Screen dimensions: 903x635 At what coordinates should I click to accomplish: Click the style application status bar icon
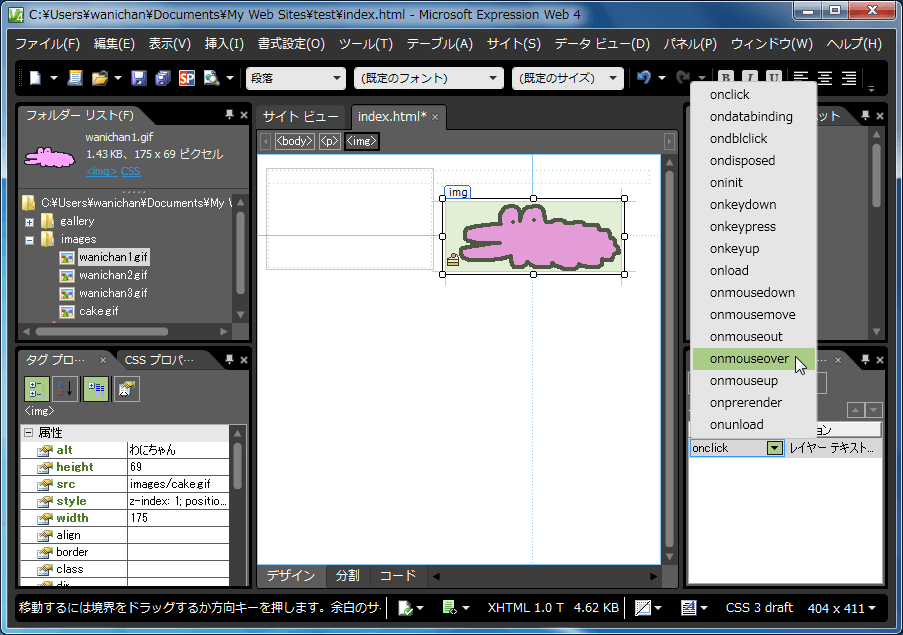coord(688,608)
